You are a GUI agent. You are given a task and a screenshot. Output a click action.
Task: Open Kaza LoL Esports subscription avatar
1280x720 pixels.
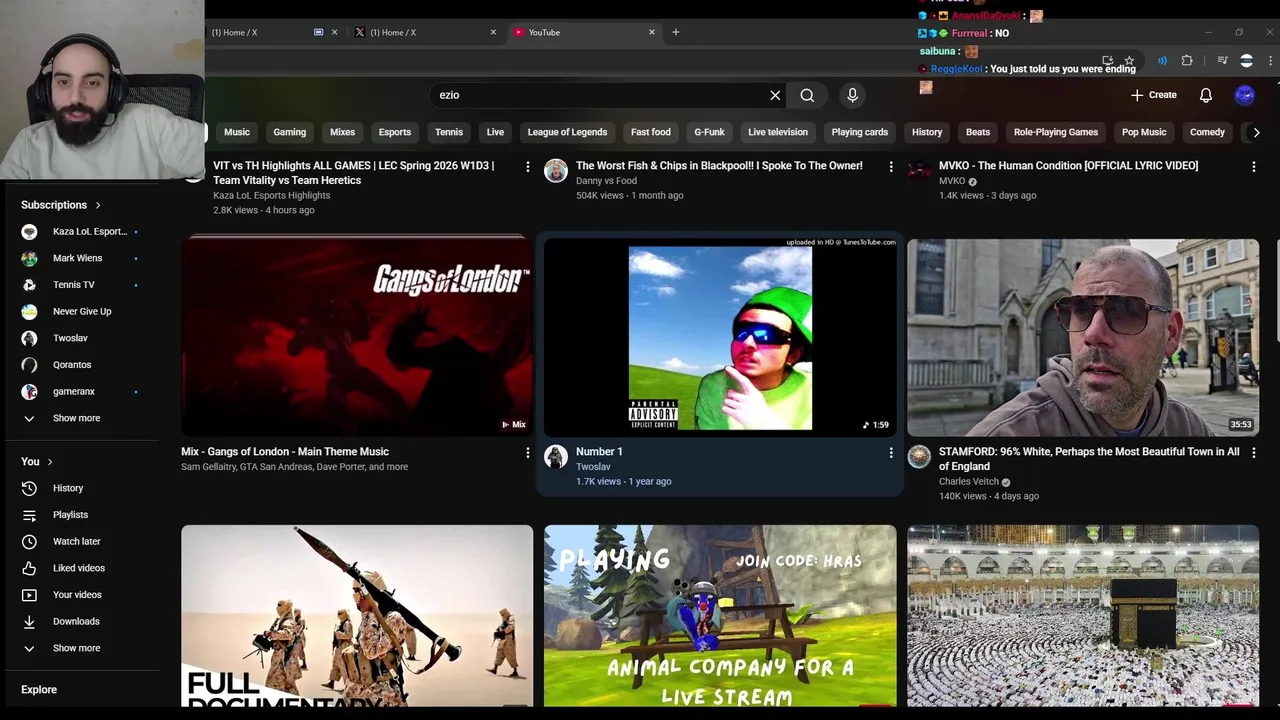point(29,231)
